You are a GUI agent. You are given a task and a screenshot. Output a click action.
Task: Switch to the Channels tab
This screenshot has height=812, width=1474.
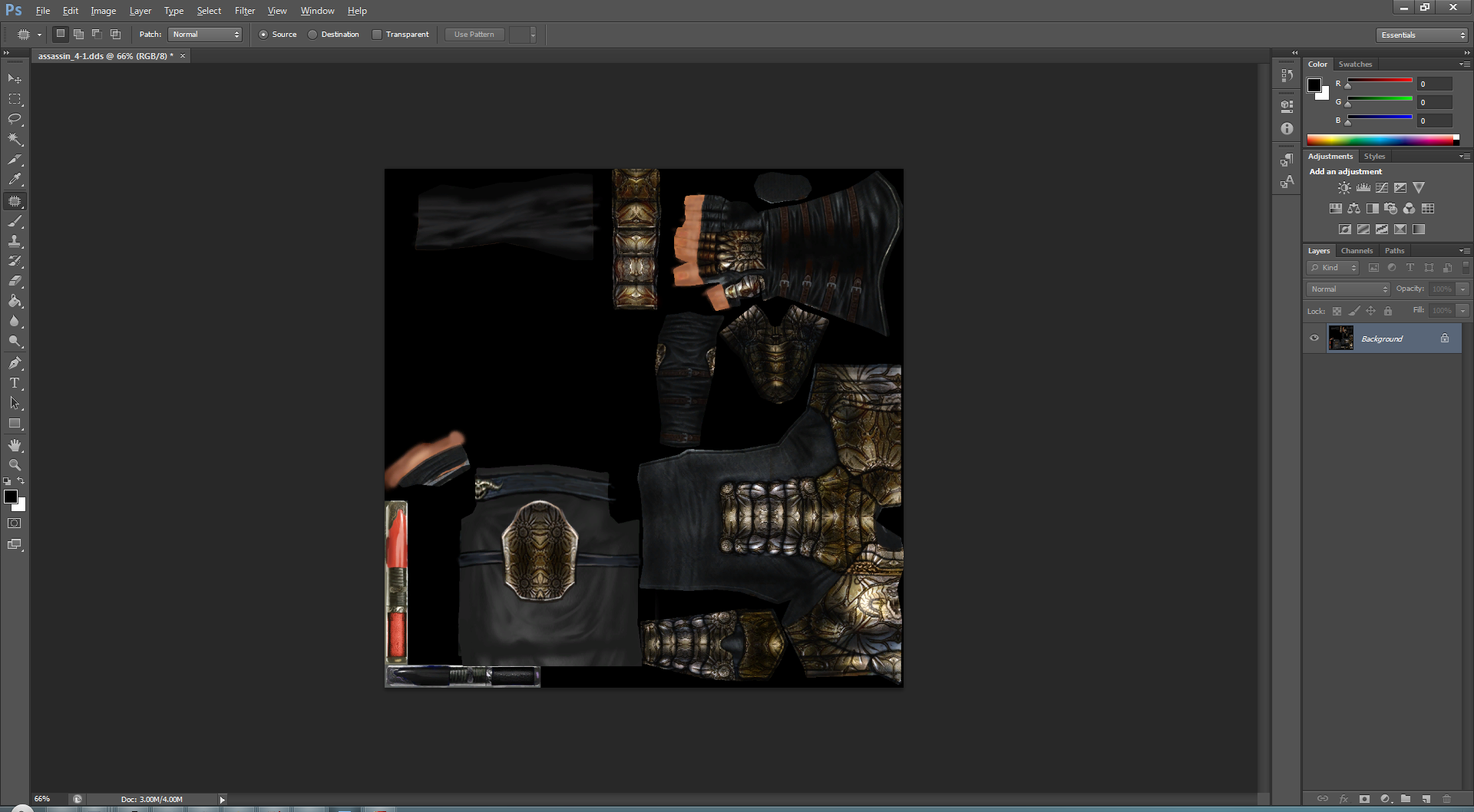[1357, 251]
